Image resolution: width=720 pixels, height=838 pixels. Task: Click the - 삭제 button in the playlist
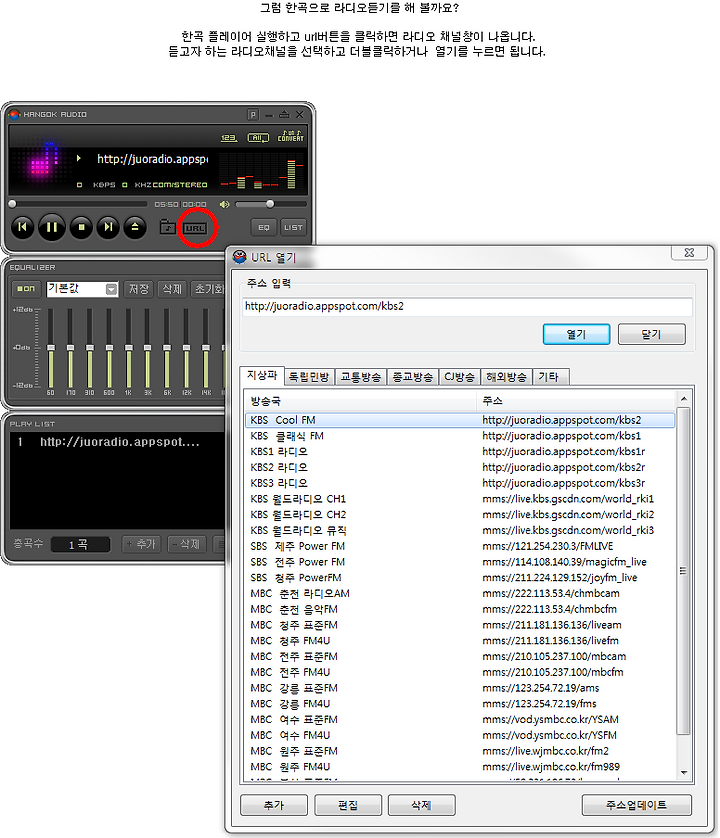187,544
